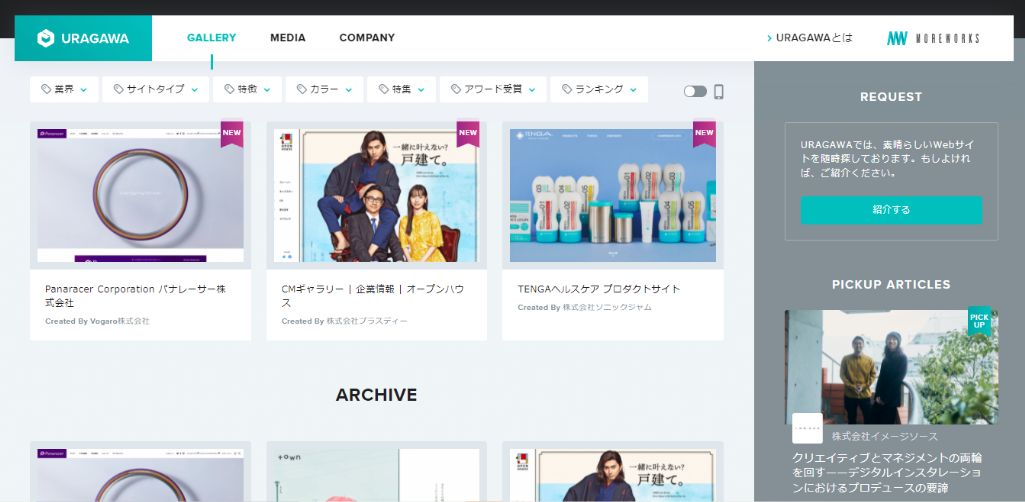Open the カラー filter dropdown
This screenshot has width=1025, height=502.
(324, 90)
